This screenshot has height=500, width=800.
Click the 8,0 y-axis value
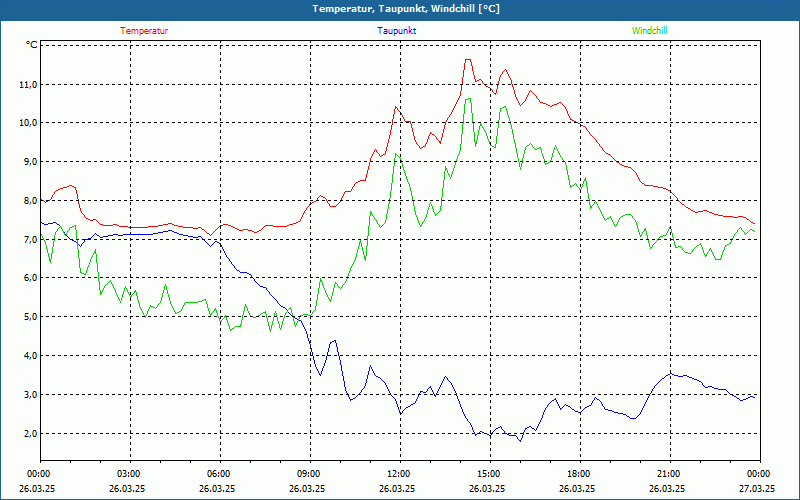coord(31,201)
